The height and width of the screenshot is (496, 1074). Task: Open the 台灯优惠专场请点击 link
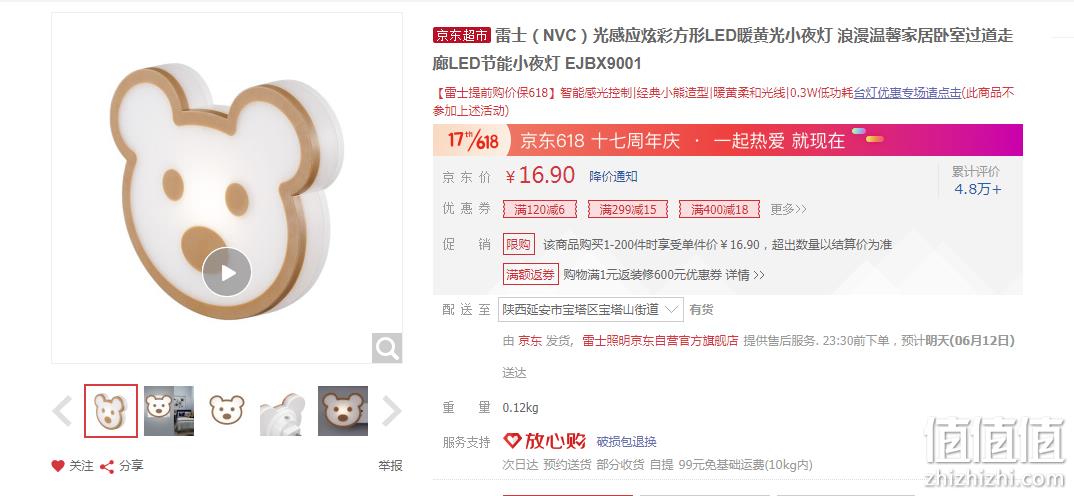click(x=907, y=93)
